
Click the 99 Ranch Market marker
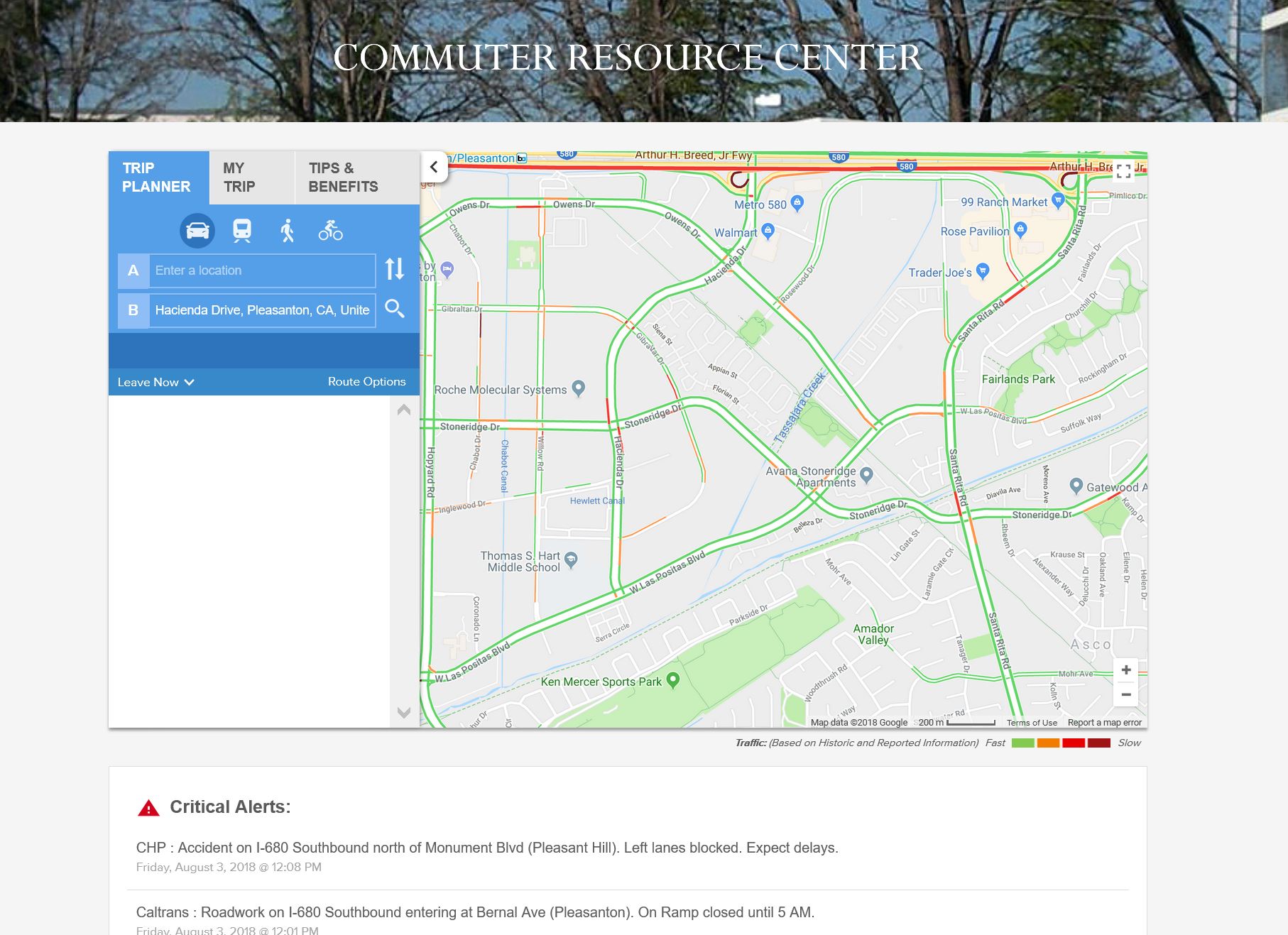point(1058,200)
